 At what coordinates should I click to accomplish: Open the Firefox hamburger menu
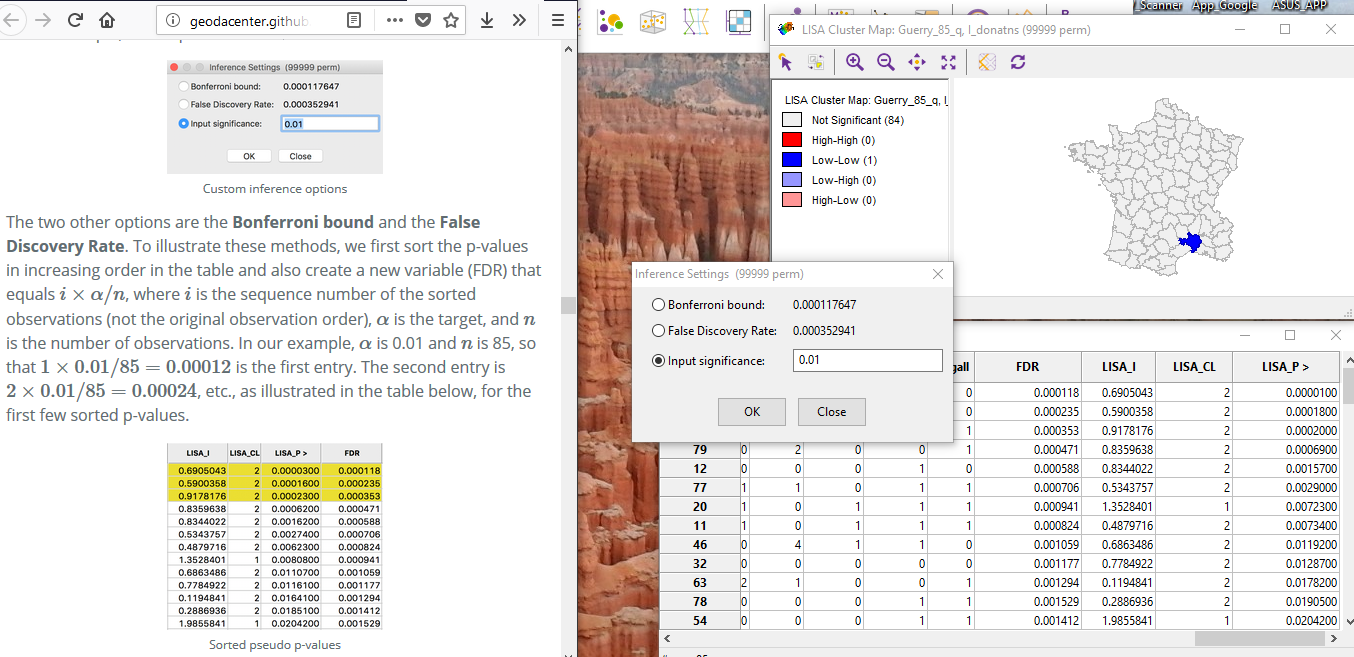pos(559,19)
